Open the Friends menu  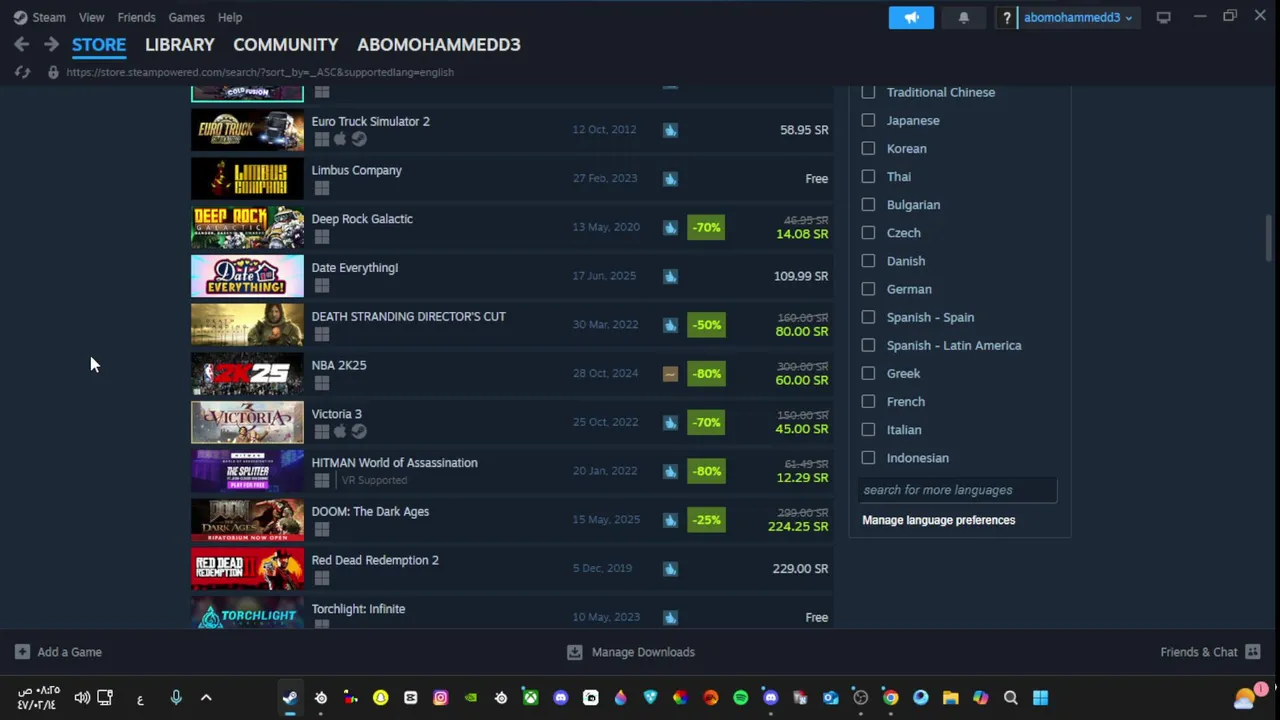136,17
